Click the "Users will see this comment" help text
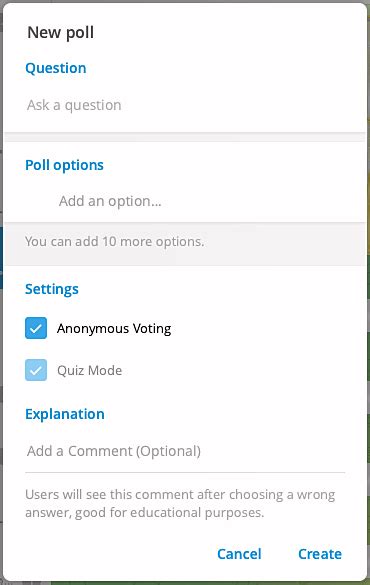Viewport: 370px width, 585px height. pyautogui.click(x=180, y=504)
